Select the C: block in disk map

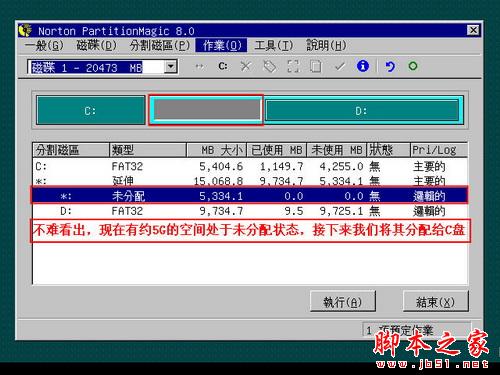click(91, 110)
